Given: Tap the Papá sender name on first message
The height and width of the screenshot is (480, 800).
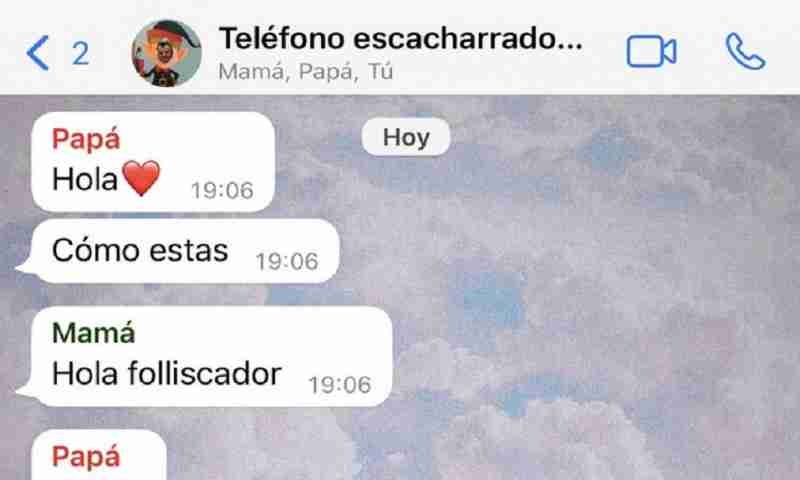Looking at the screenshot, I should click(86, 139).
